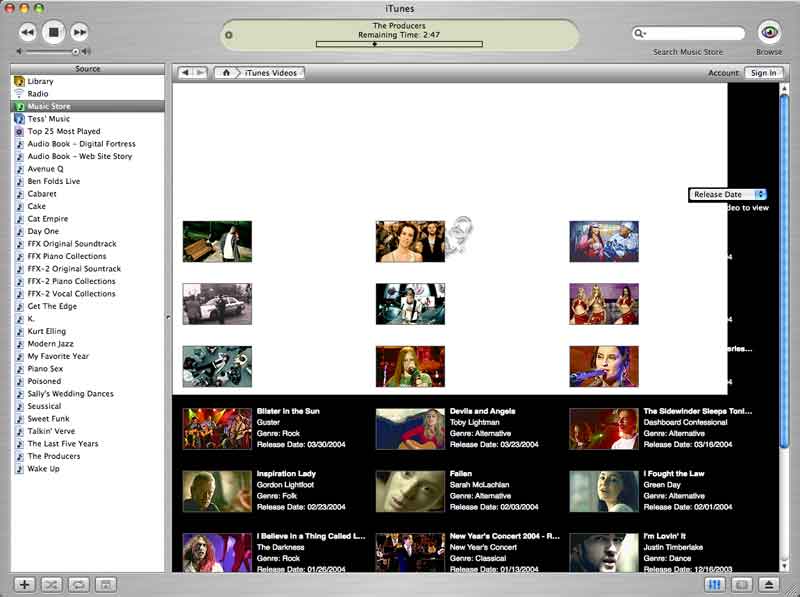800x597 pixels.
Task: Click the iTunes Videos breadcrumb
Action: (x=270, y=73)
